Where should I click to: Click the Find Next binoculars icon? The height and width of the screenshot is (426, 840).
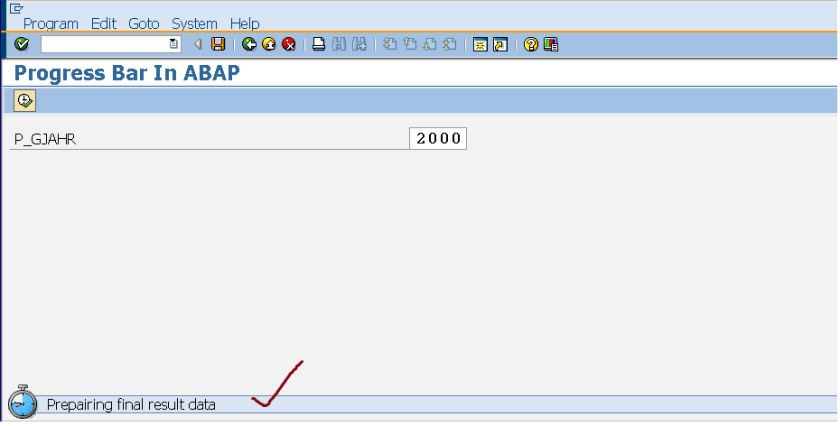(359, 44)
